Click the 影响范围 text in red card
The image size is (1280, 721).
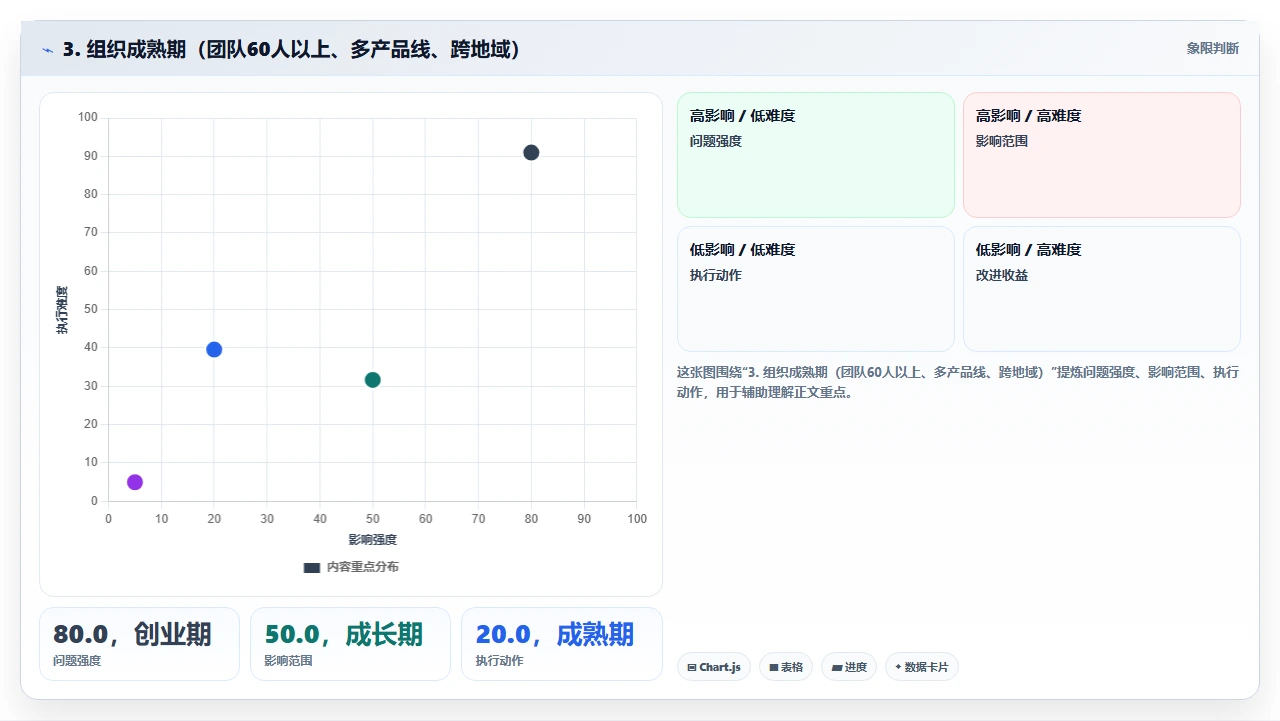tap(1002, 141)
